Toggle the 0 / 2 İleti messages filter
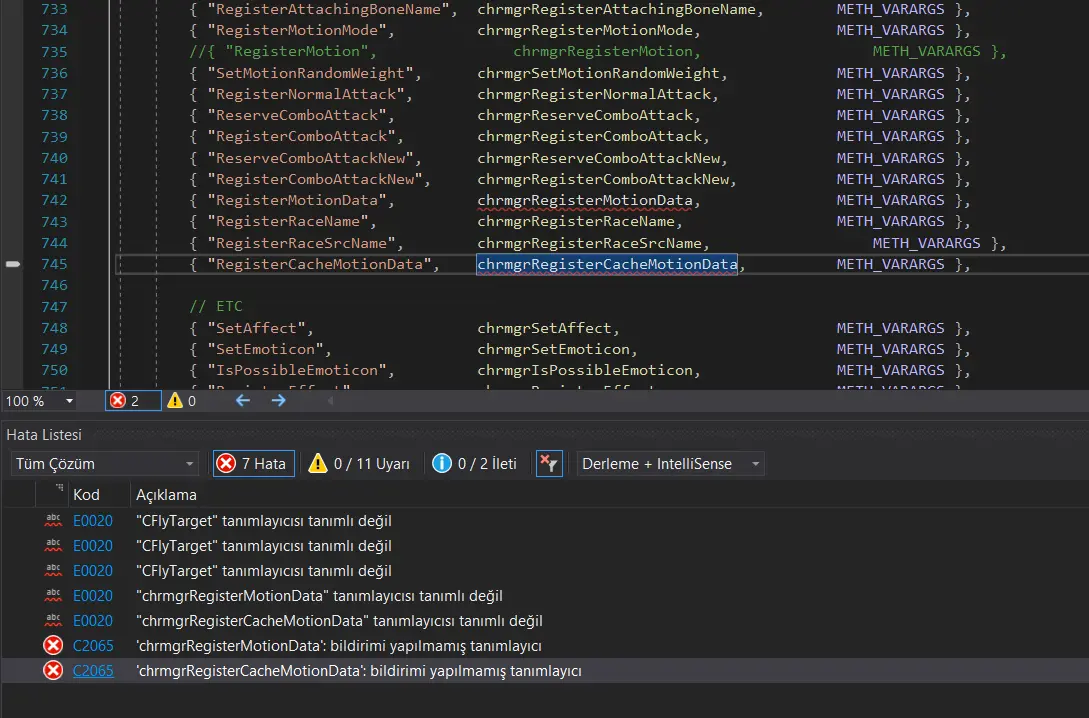Viewport: 1089px width, 718px height. tap(475, 464)
